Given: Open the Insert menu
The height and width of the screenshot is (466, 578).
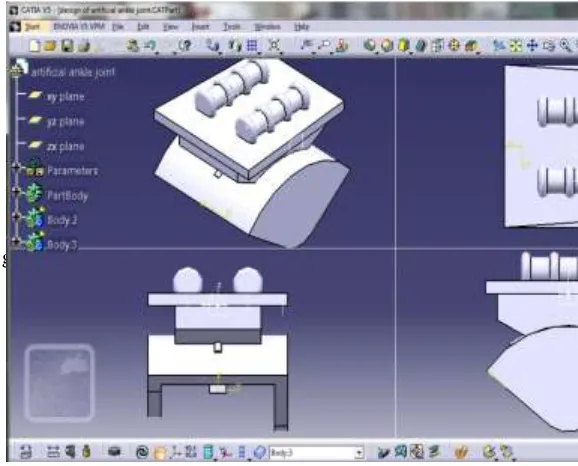Looking at the screenshot, I should pyautogui.click(x=201, y=27).
